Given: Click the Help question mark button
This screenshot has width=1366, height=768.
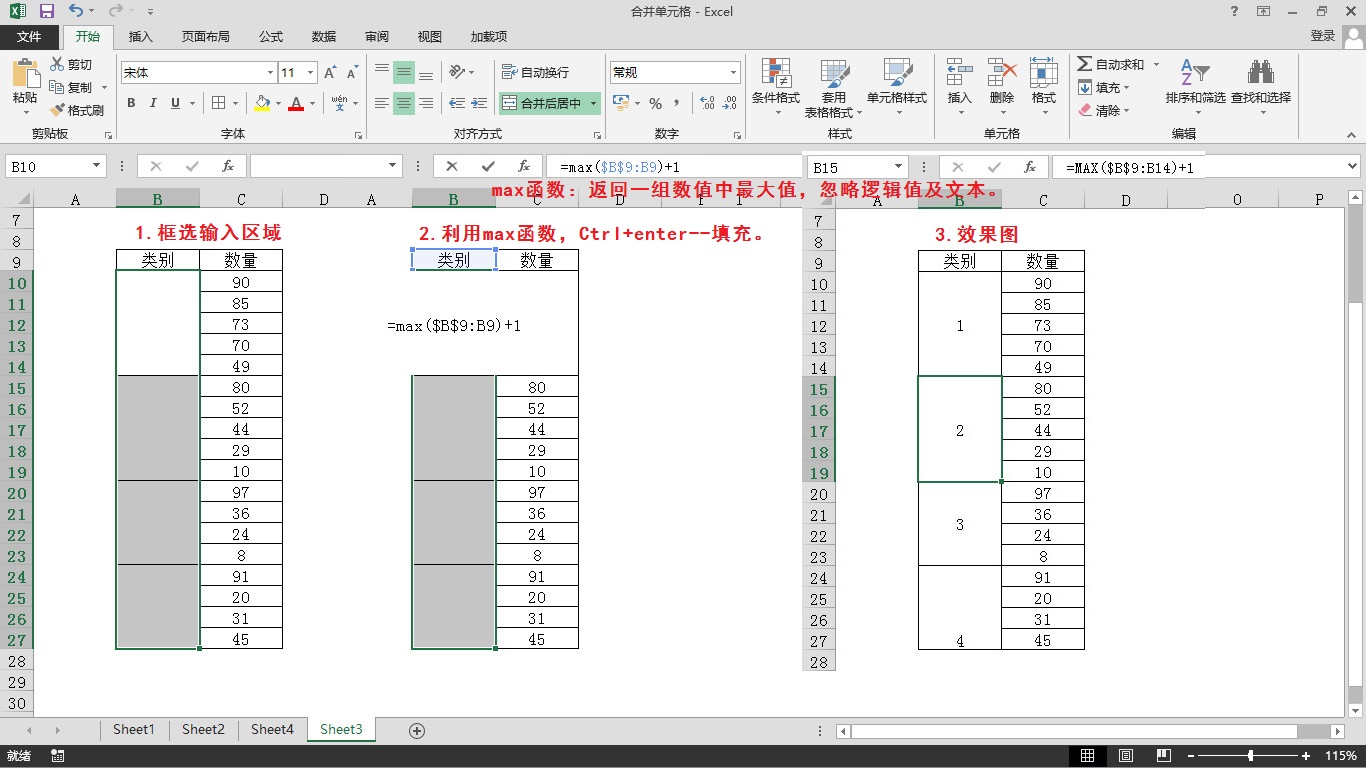Looking at the screenshot, I should coord(1235,12).
